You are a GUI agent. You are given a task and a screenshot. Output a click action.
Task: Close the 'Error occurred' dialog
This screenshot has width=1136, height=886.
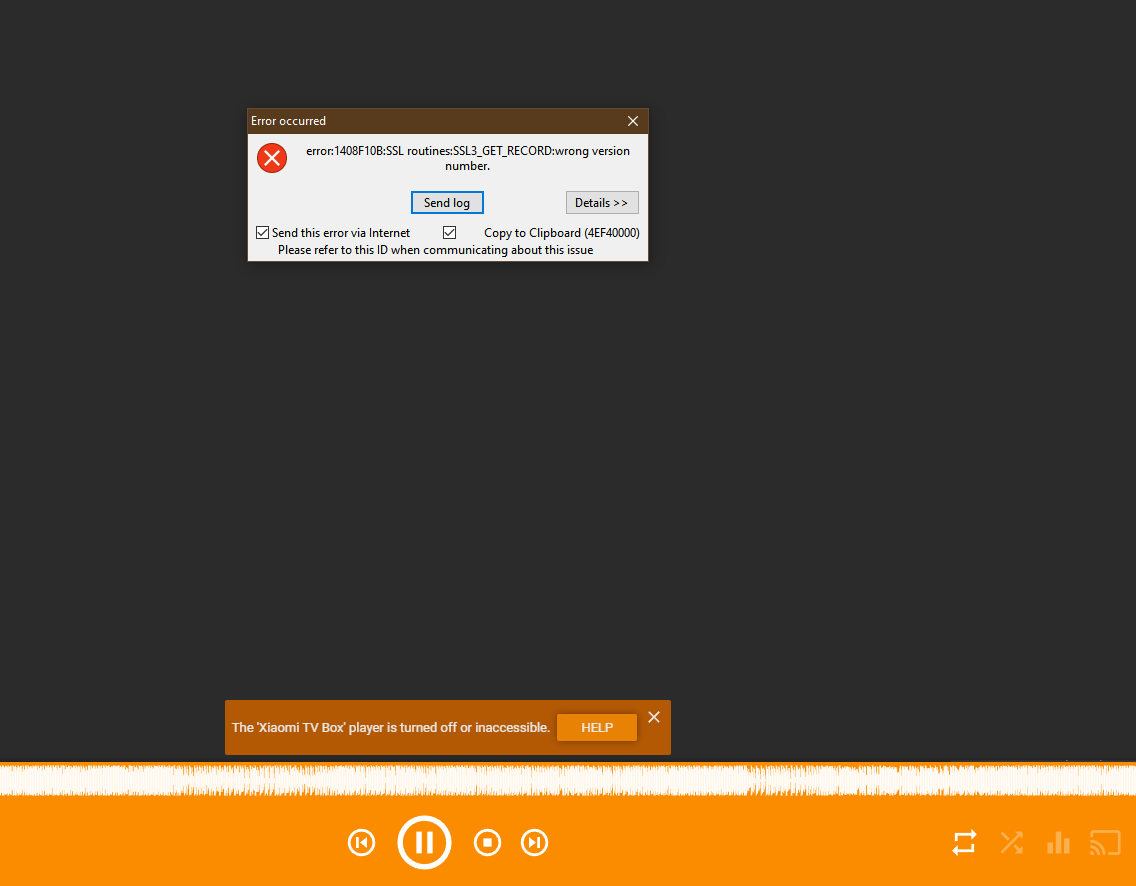tap(633, 121)
